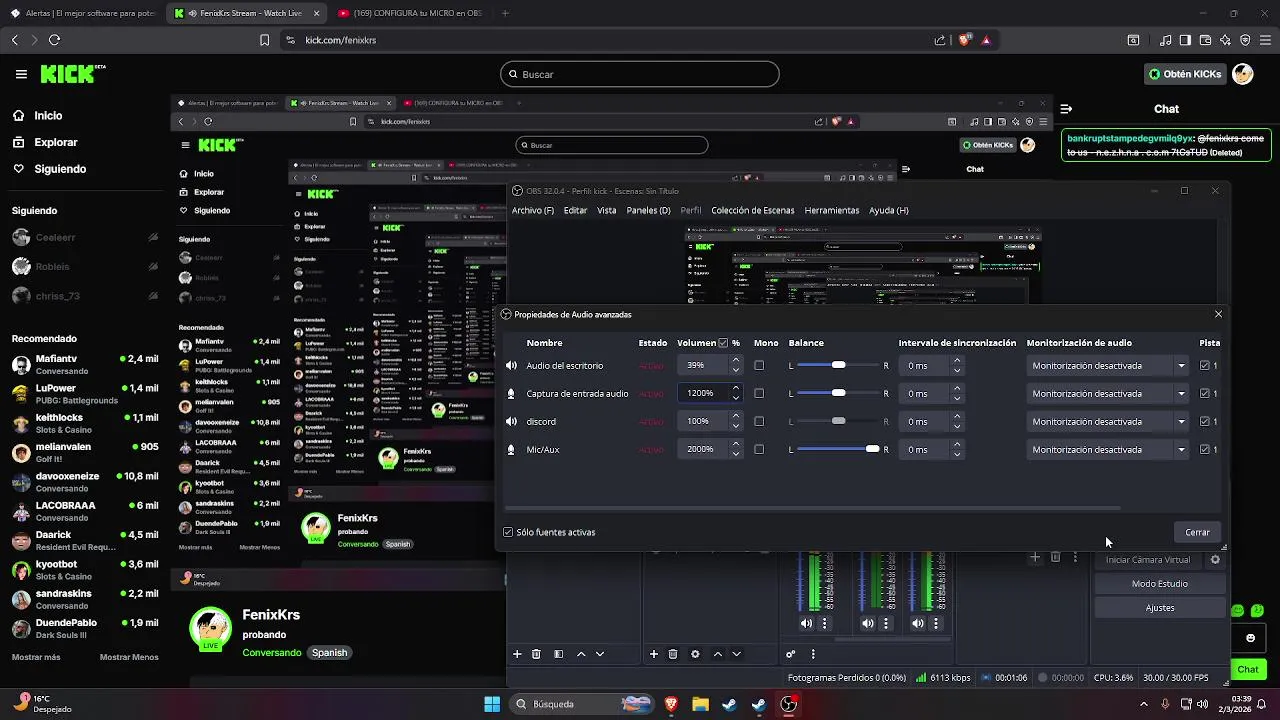Image resolution: width=1280 pixels, height=720 pixels.
Task: Toggle Volumen percent checkbox in header
Action: coord(723,343)
